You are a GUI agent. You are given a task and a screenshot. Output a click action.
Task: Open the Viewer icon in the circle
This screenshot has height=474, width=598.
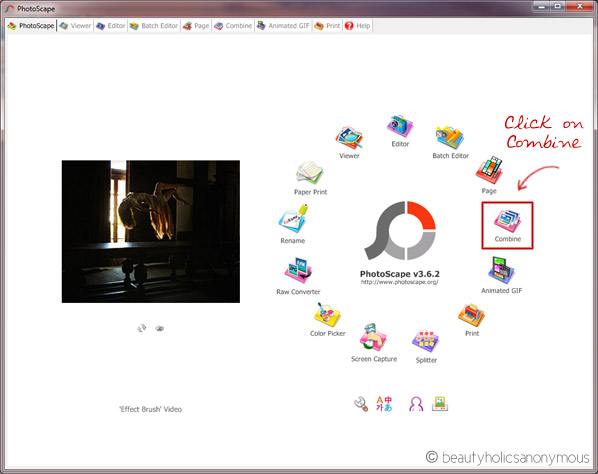[x=349, y=138]
